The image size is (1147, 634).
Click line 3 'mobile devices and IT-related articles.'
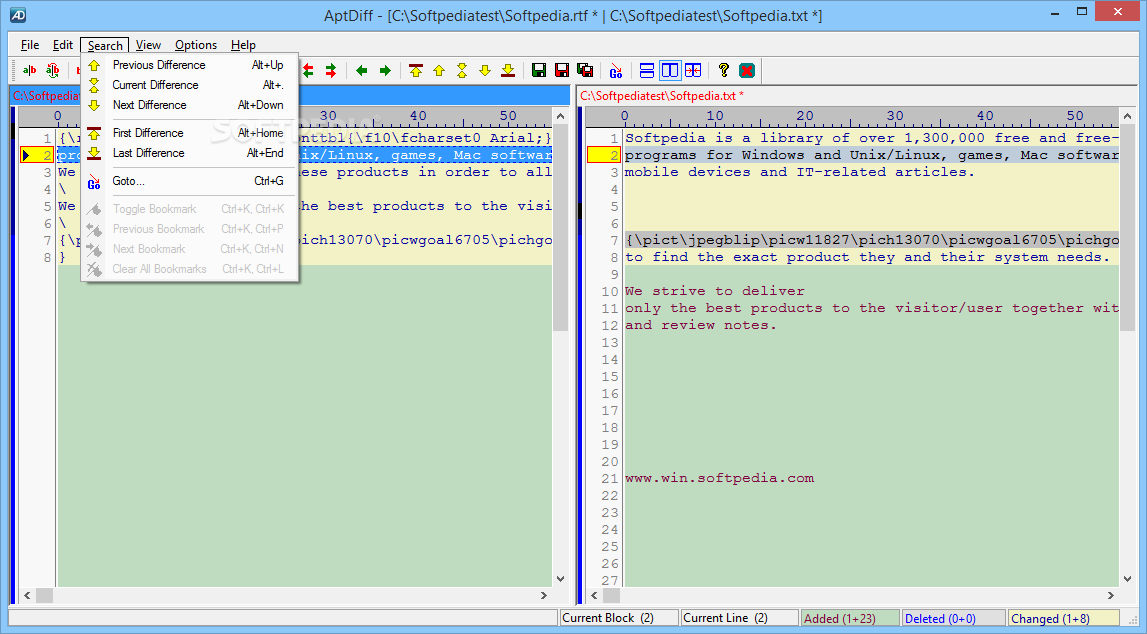tap(800, 172)
